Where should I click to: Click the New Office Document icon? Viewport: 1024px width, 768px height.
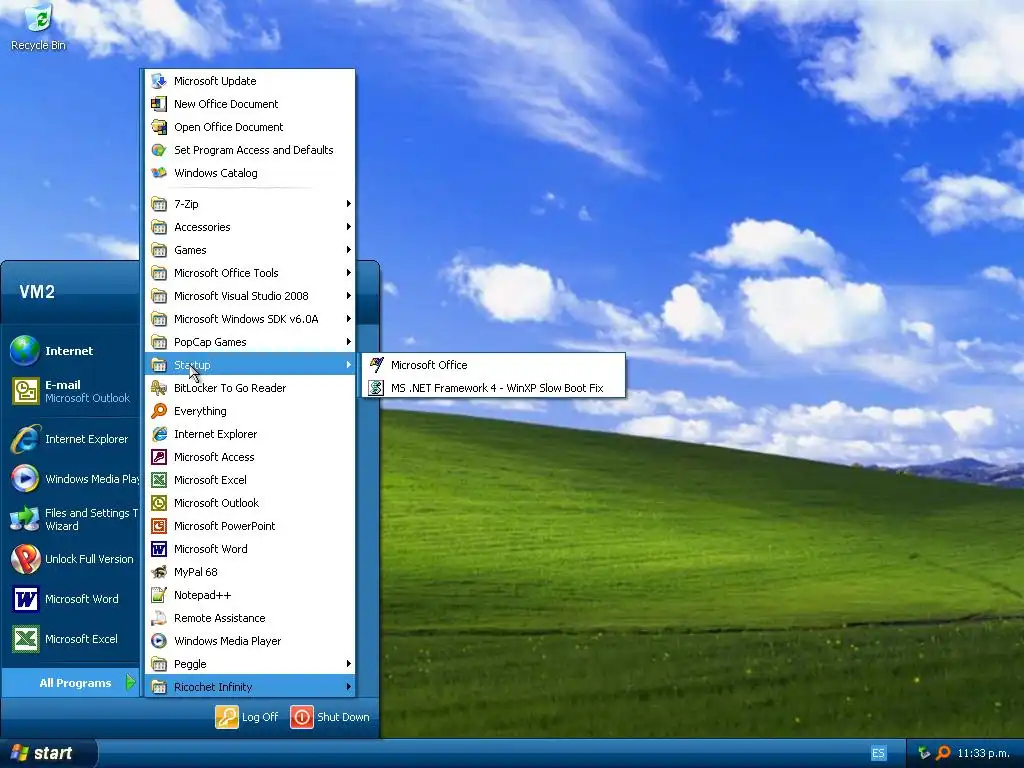point(159,104)
